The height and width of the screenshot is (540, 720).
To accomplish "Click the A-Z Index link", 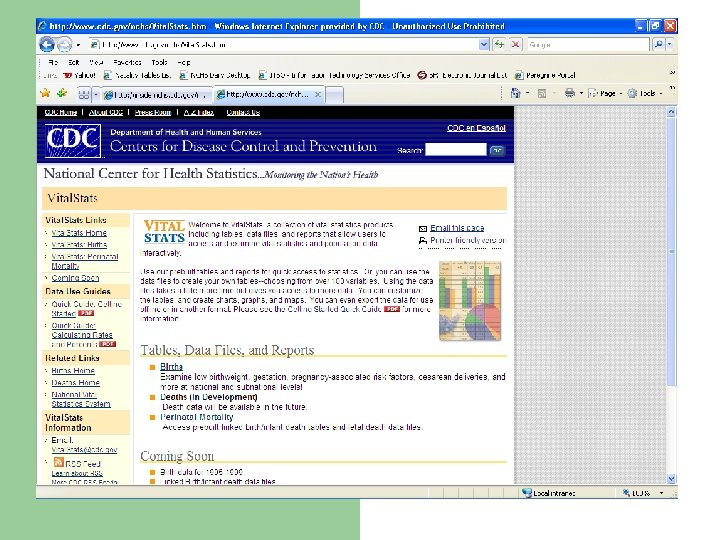I will 199,112.
